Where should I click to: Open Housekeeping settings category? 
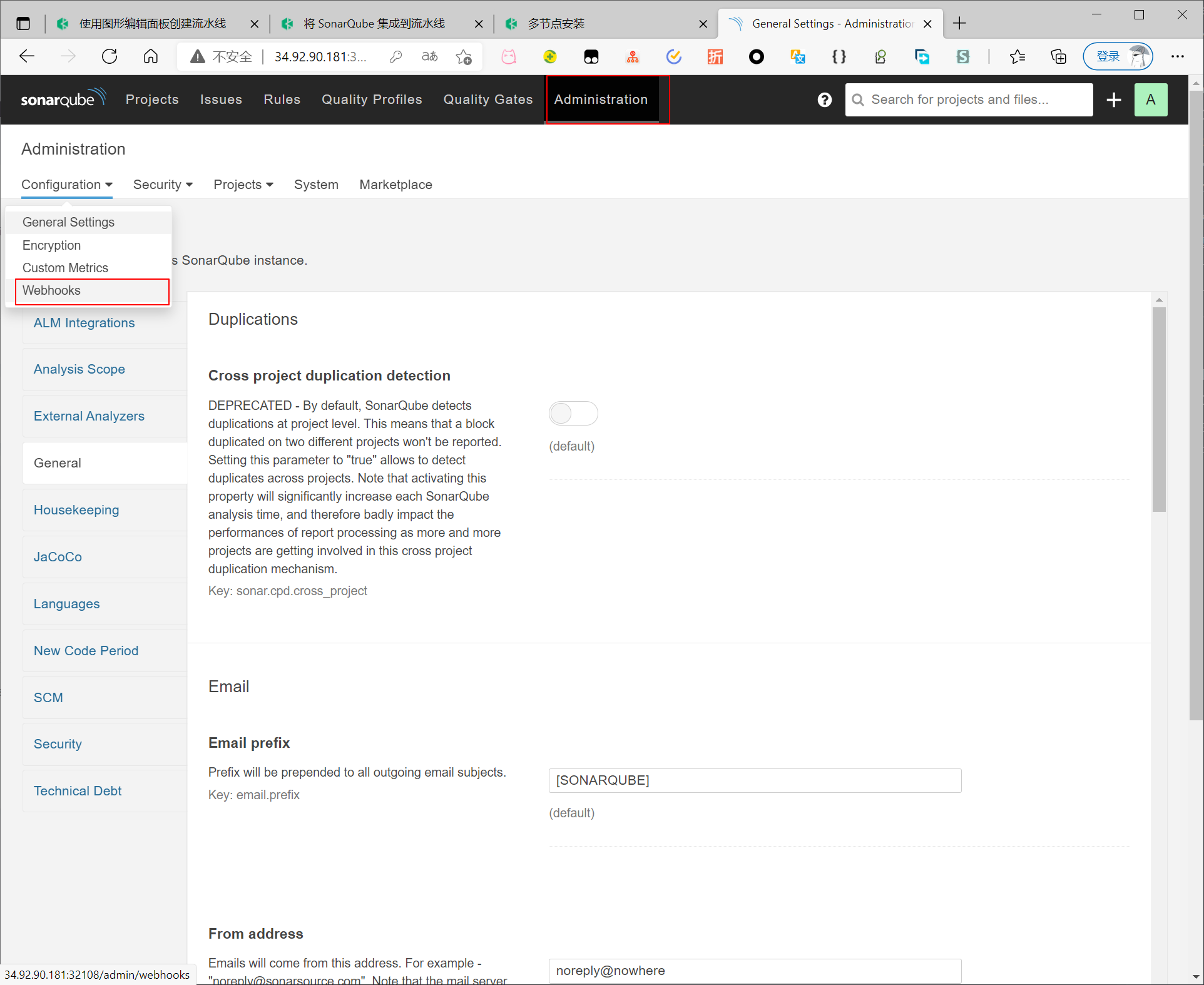pyautogui.click(x=76, y=510)
